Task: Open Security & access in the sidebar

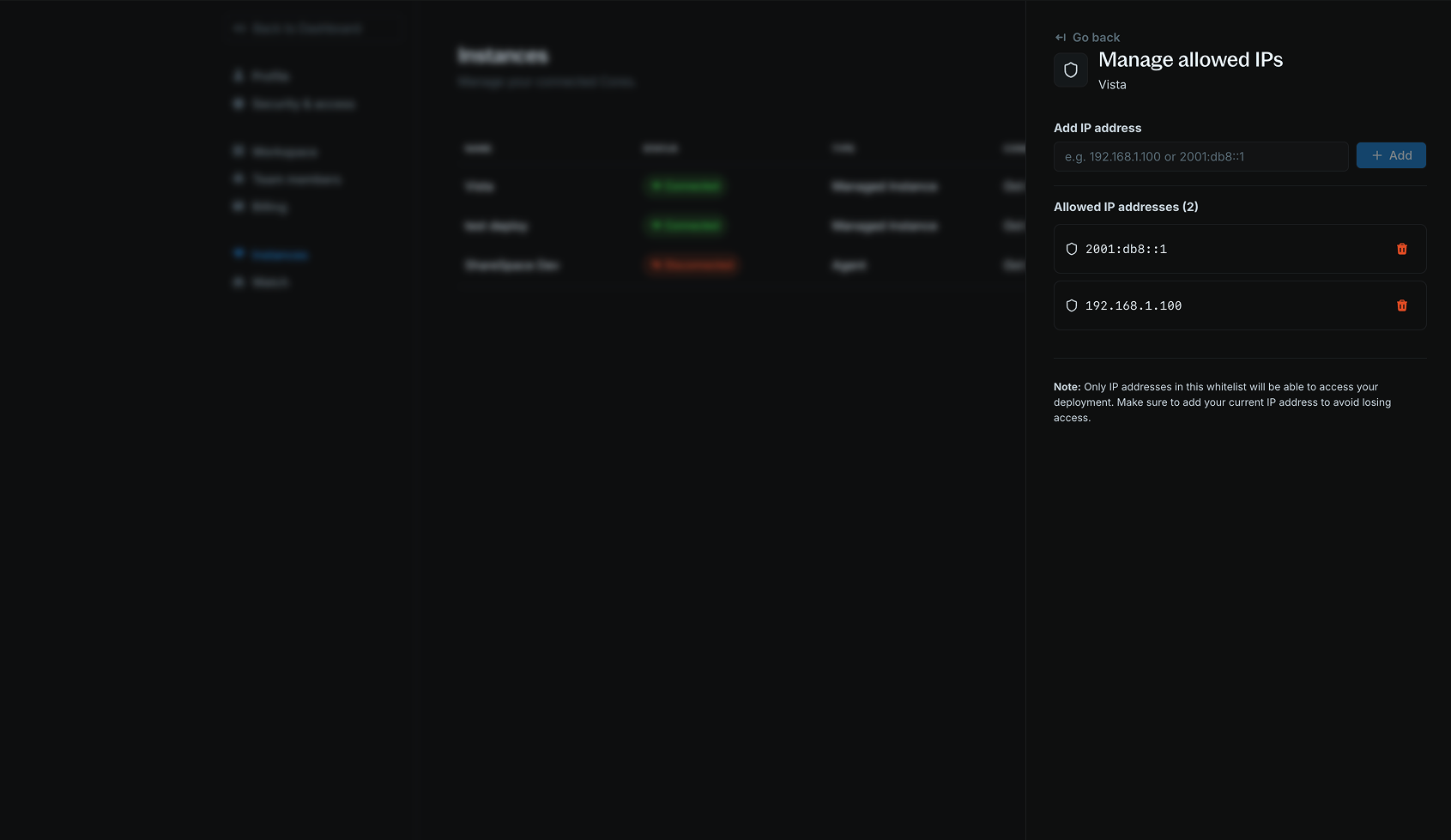Action: coord(302,103)
